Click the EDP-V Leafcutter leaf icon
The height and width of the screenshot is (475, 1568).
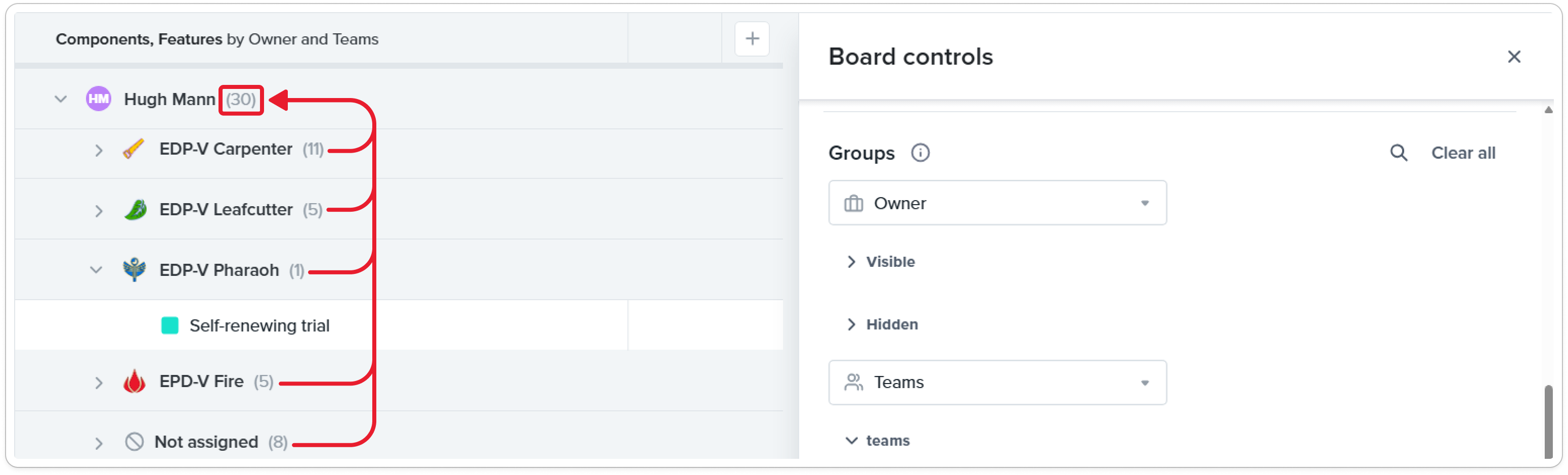click(x=135, y=210)
